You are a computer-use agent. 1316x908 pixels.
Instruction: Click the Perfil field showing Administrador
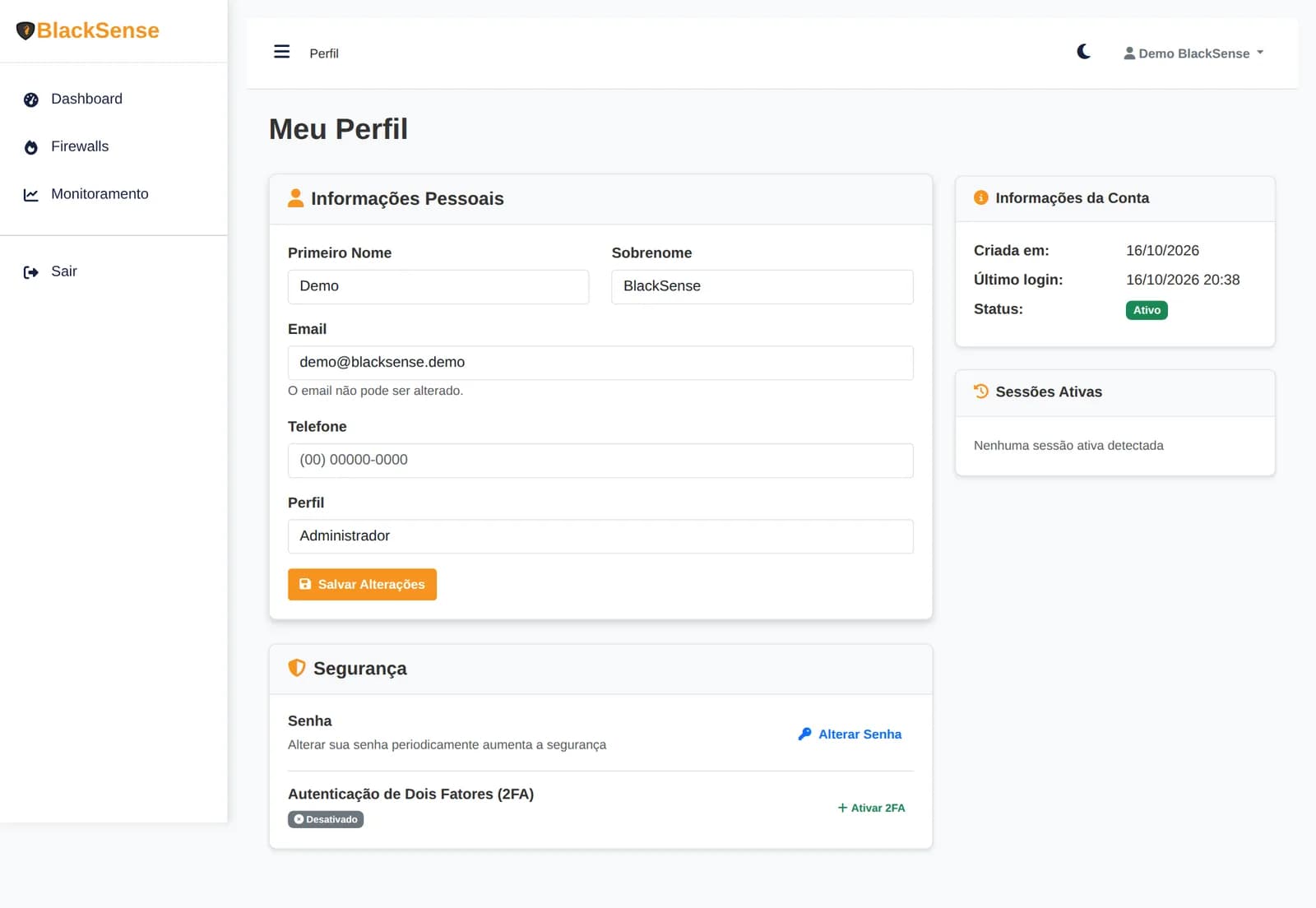tap(600, 536)
